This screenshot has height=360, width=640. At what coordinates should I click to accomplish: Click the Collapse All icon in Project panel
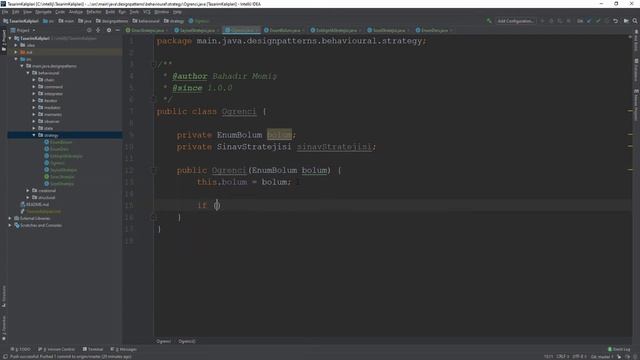click(x=98, y=30)
